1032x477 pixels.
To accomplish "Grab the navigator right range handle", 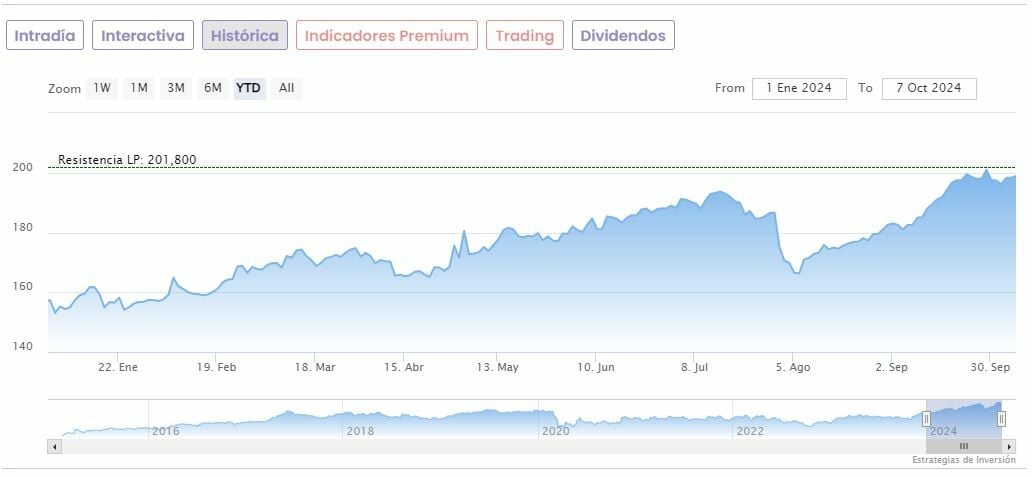I will 1001,419.
